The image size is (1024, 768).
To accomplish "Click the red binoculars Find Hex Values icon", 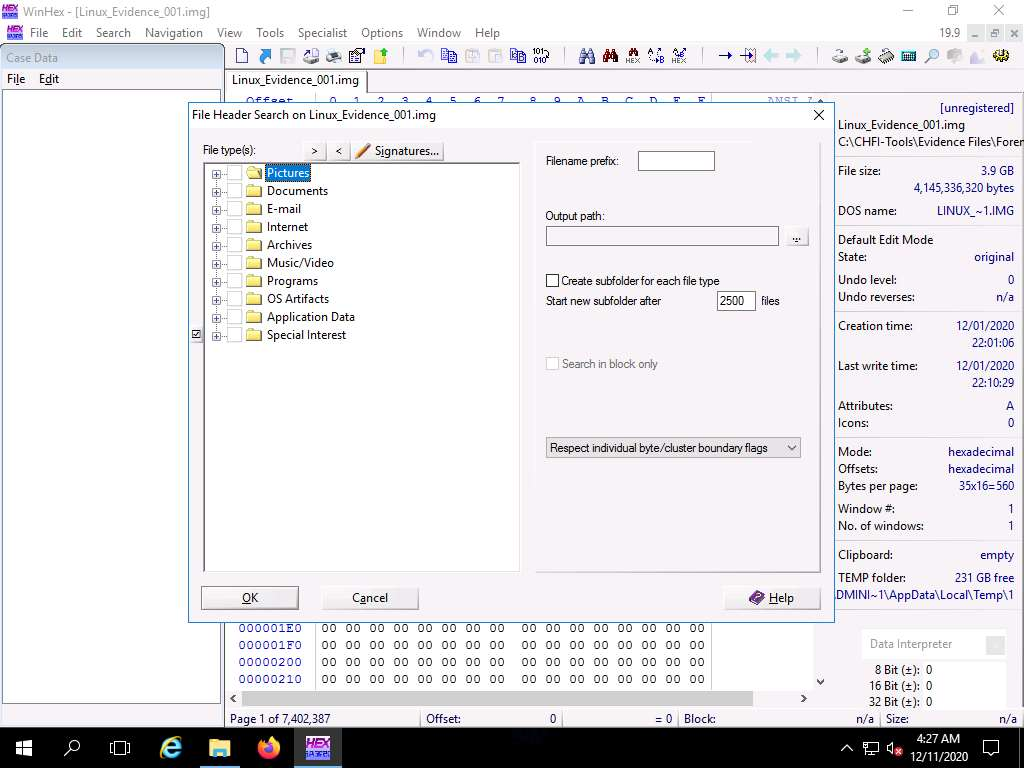I will click(610, 56).
